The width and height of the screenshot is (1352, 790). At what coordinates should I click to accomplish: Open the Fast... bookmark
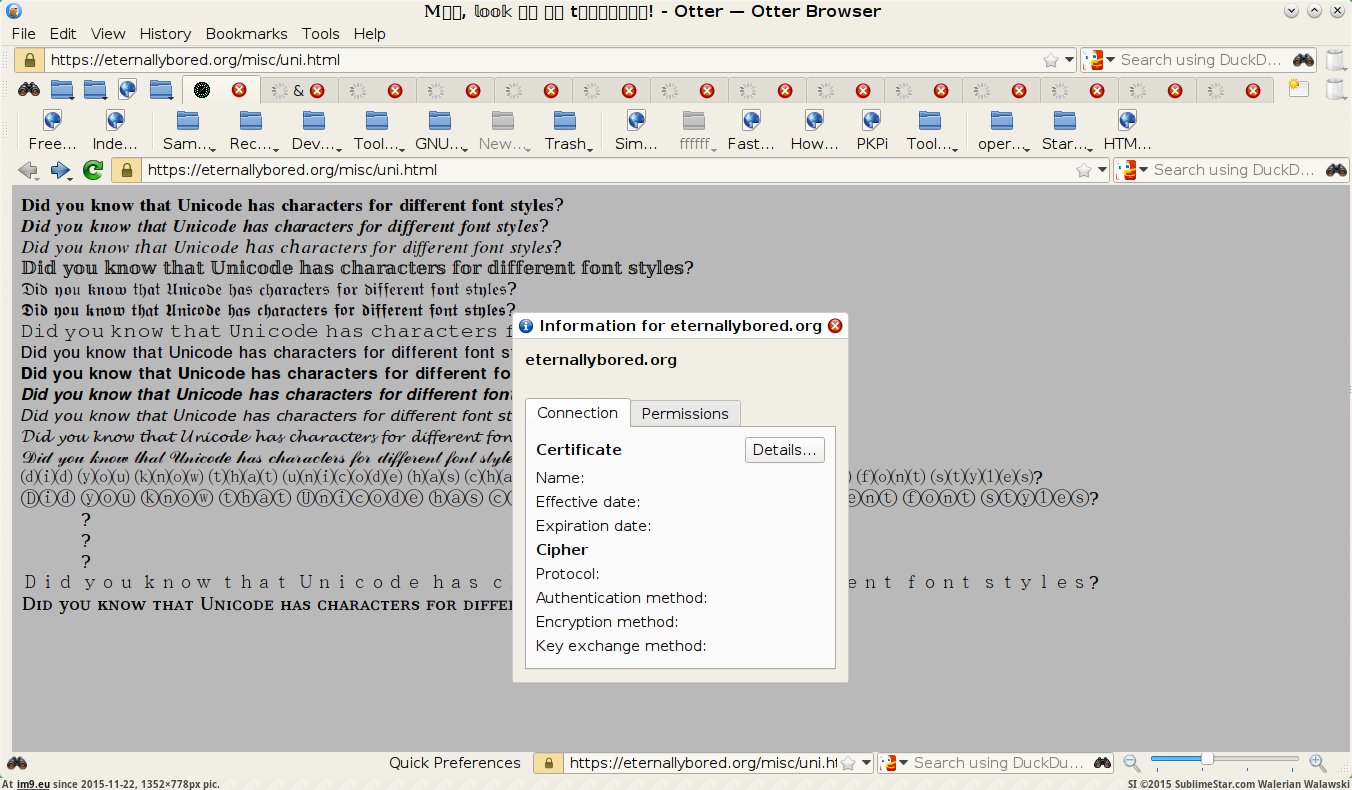click(751, 131)
